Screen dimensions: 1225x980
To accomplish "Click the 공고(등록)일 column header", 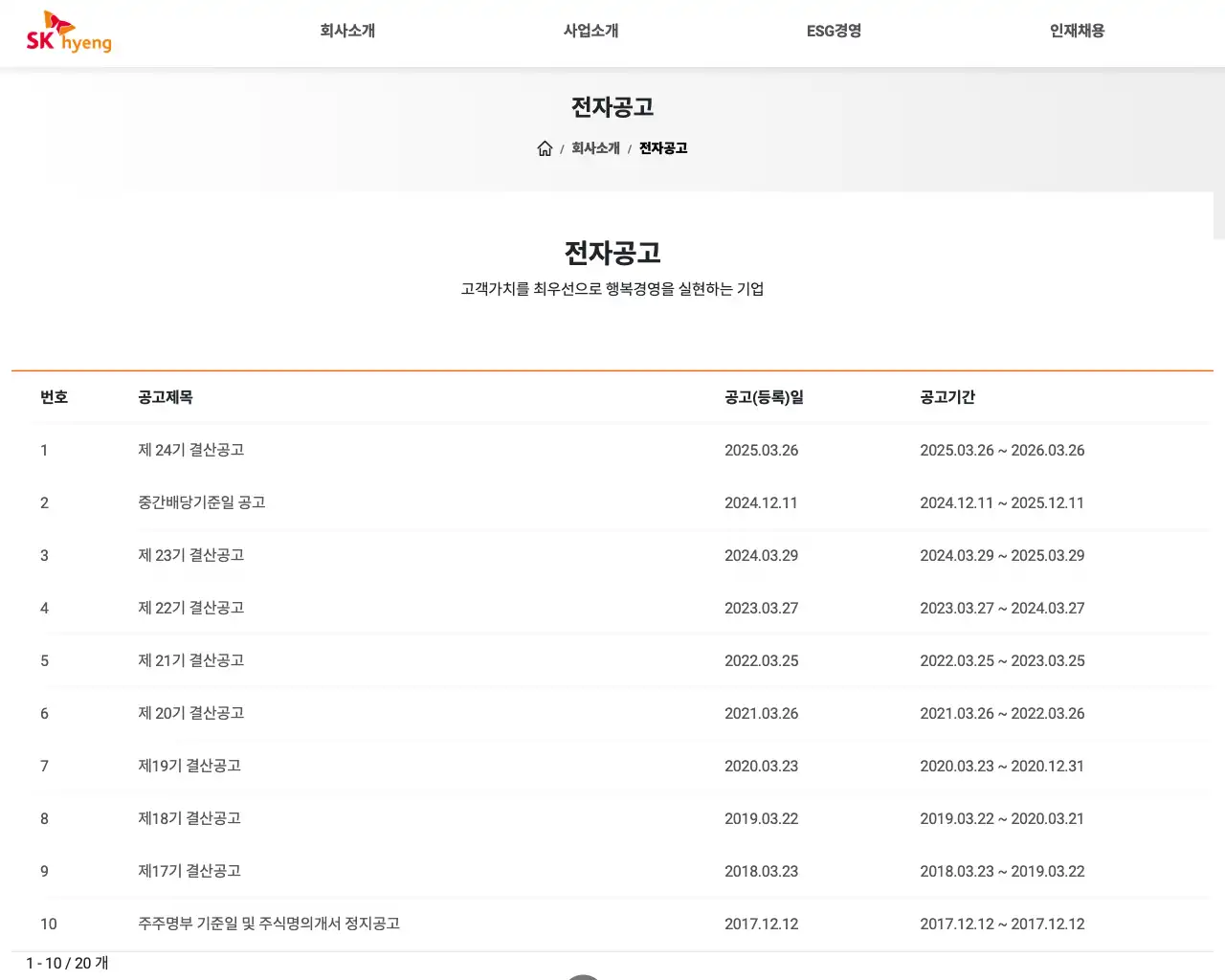I will point(764,397).
